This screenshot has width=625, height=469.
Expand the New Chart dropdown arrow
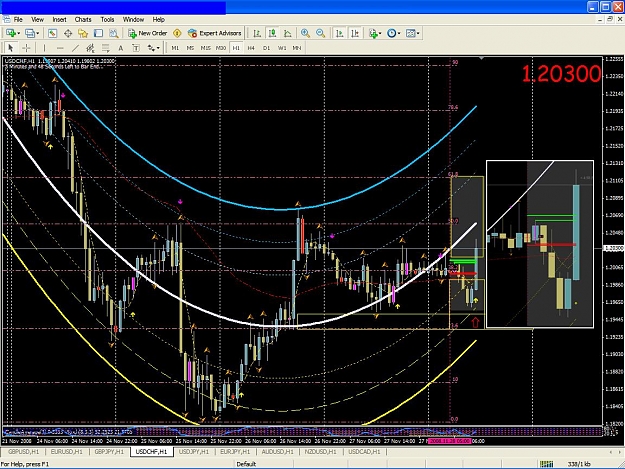(19, 33)
